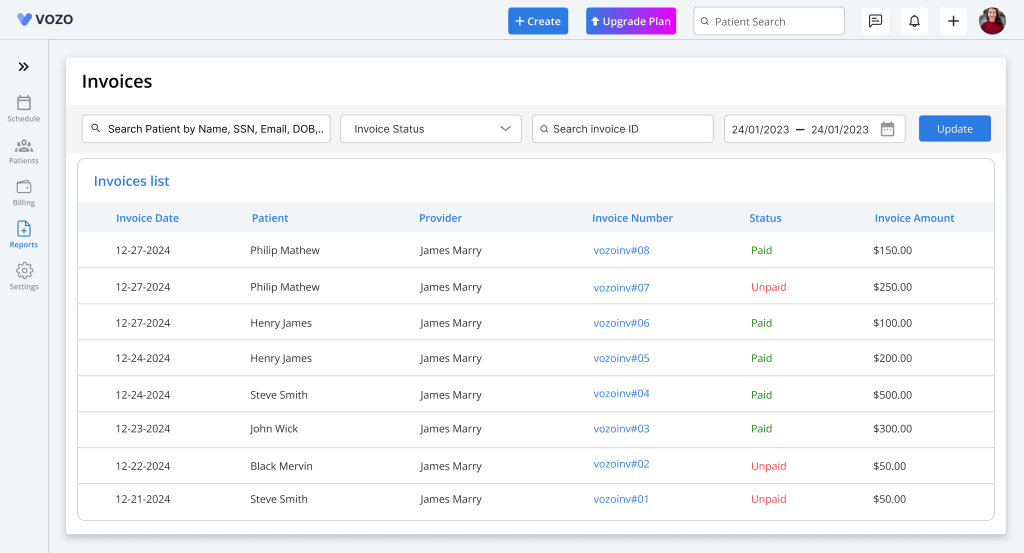The height and width of the screenshot is (553, 1024).
Task: Open invoice vozoinv#01 link
Action: point(621,499)
